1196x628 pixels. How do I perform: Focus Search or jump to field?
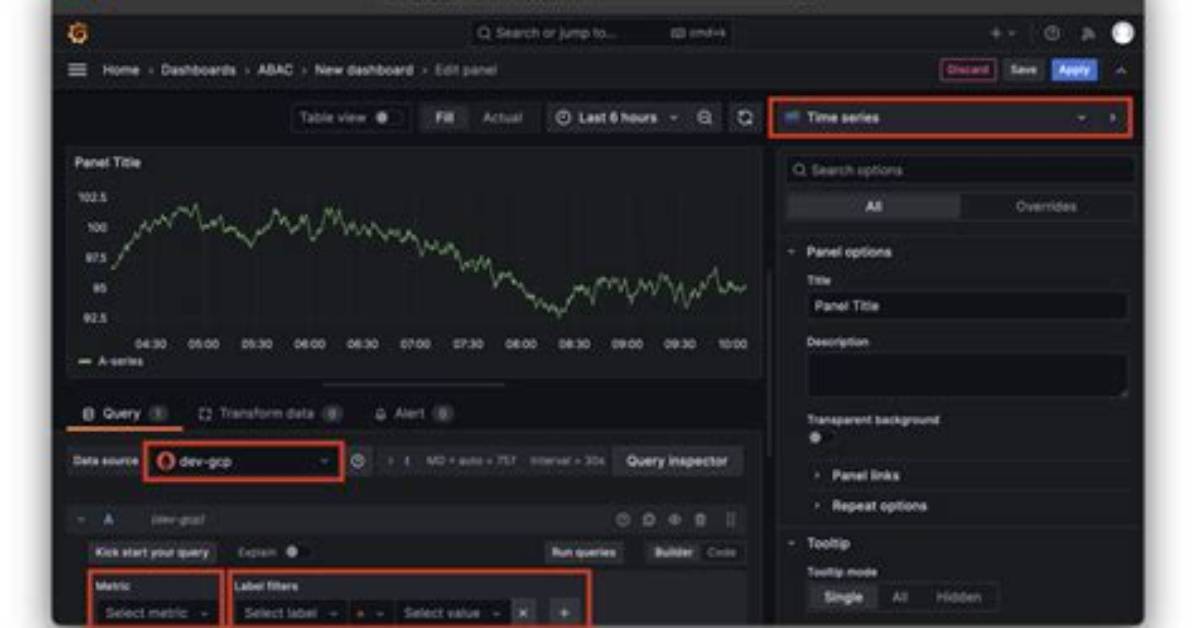(601, 33)
